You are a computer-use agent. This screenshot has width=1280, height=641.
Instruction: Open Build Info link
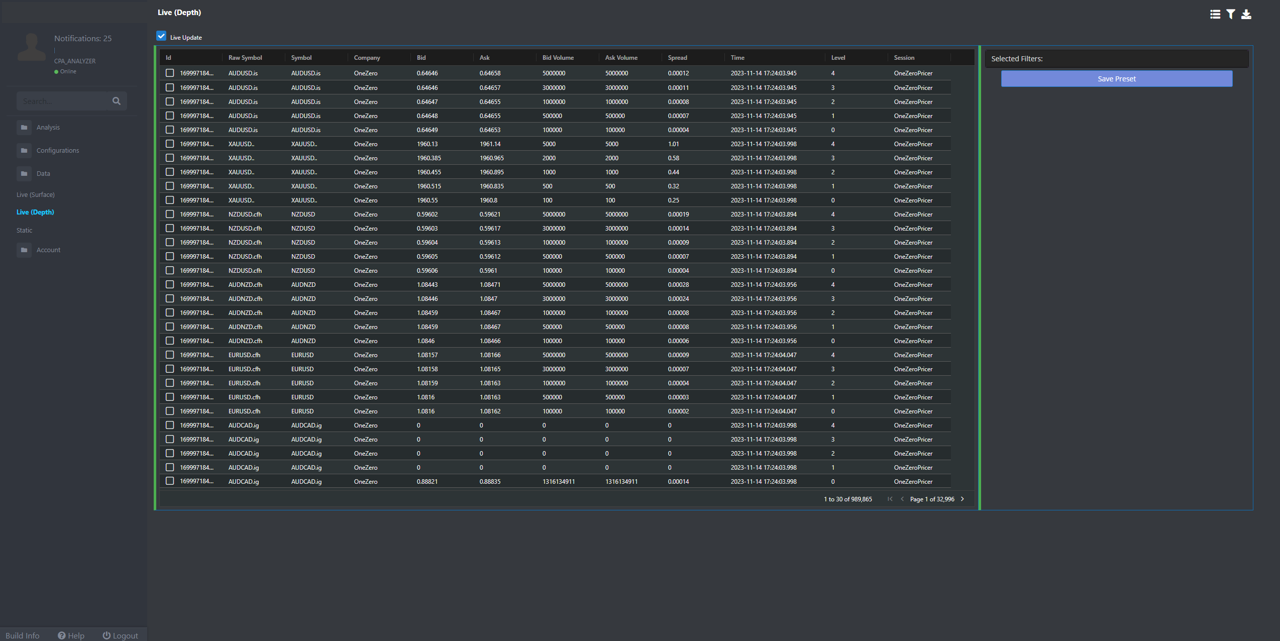click(23, 635)
